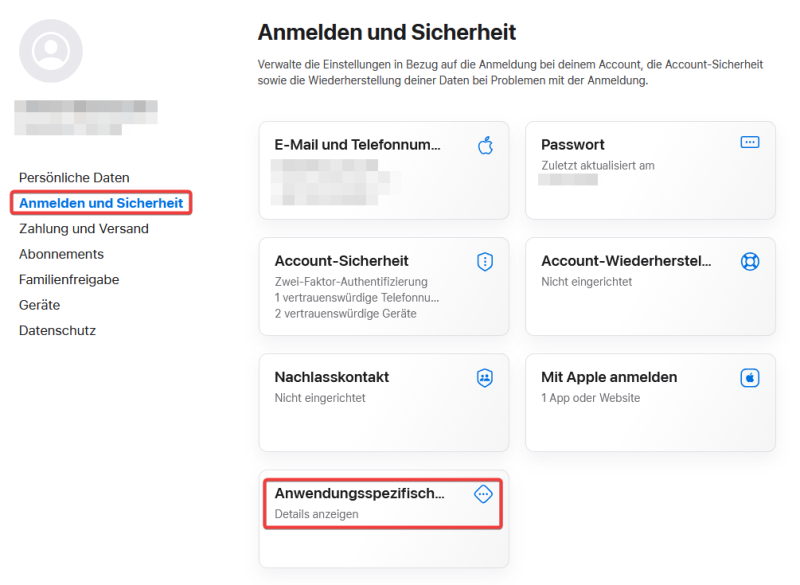Viewport: 800px width, 585px height.
Task: Click the Apple icon on Mit Apple anmelden
Action: click(750, 377)
